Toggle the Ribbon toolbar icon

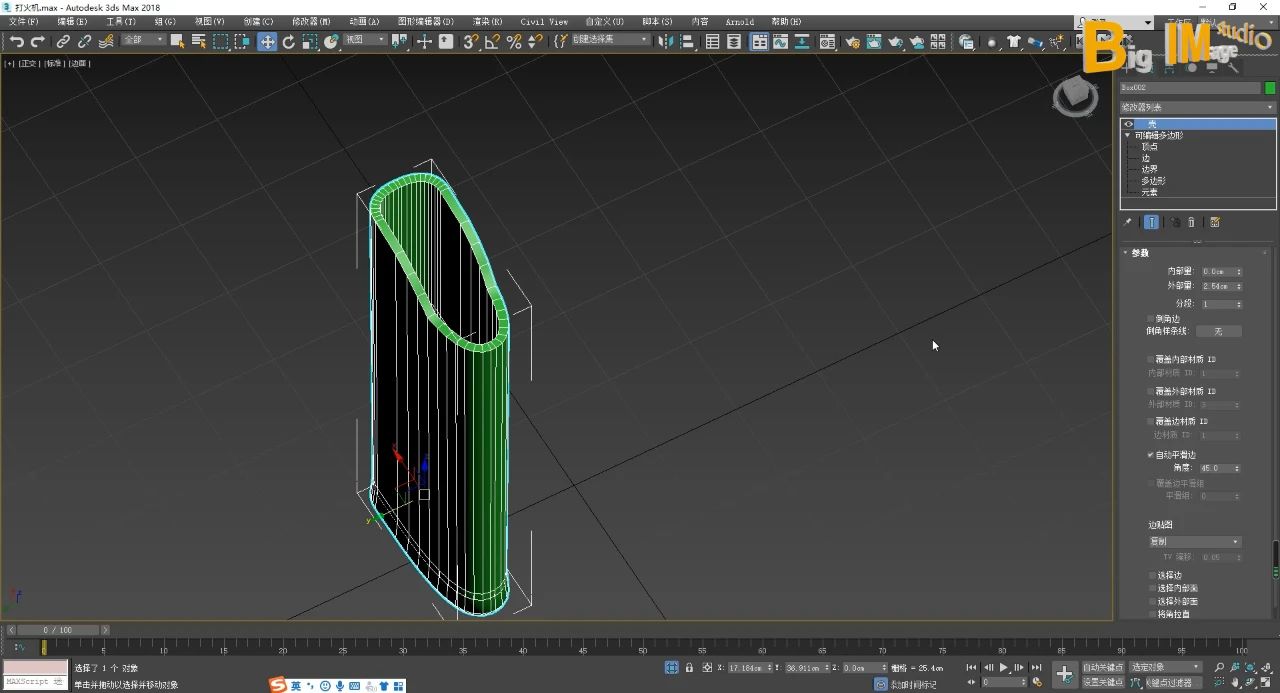click(x=760, y=41)
